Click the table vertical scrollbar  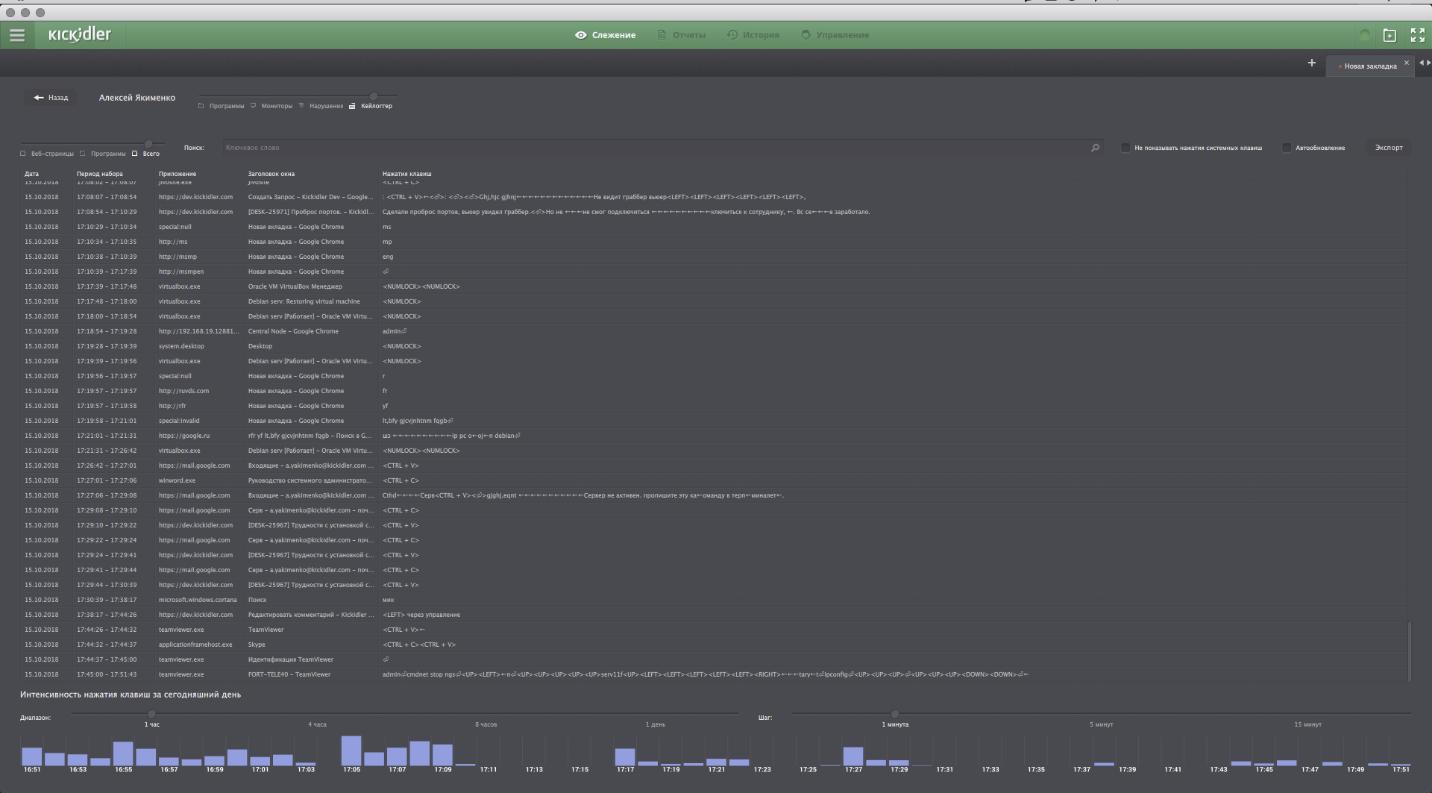pos(1410,650)
